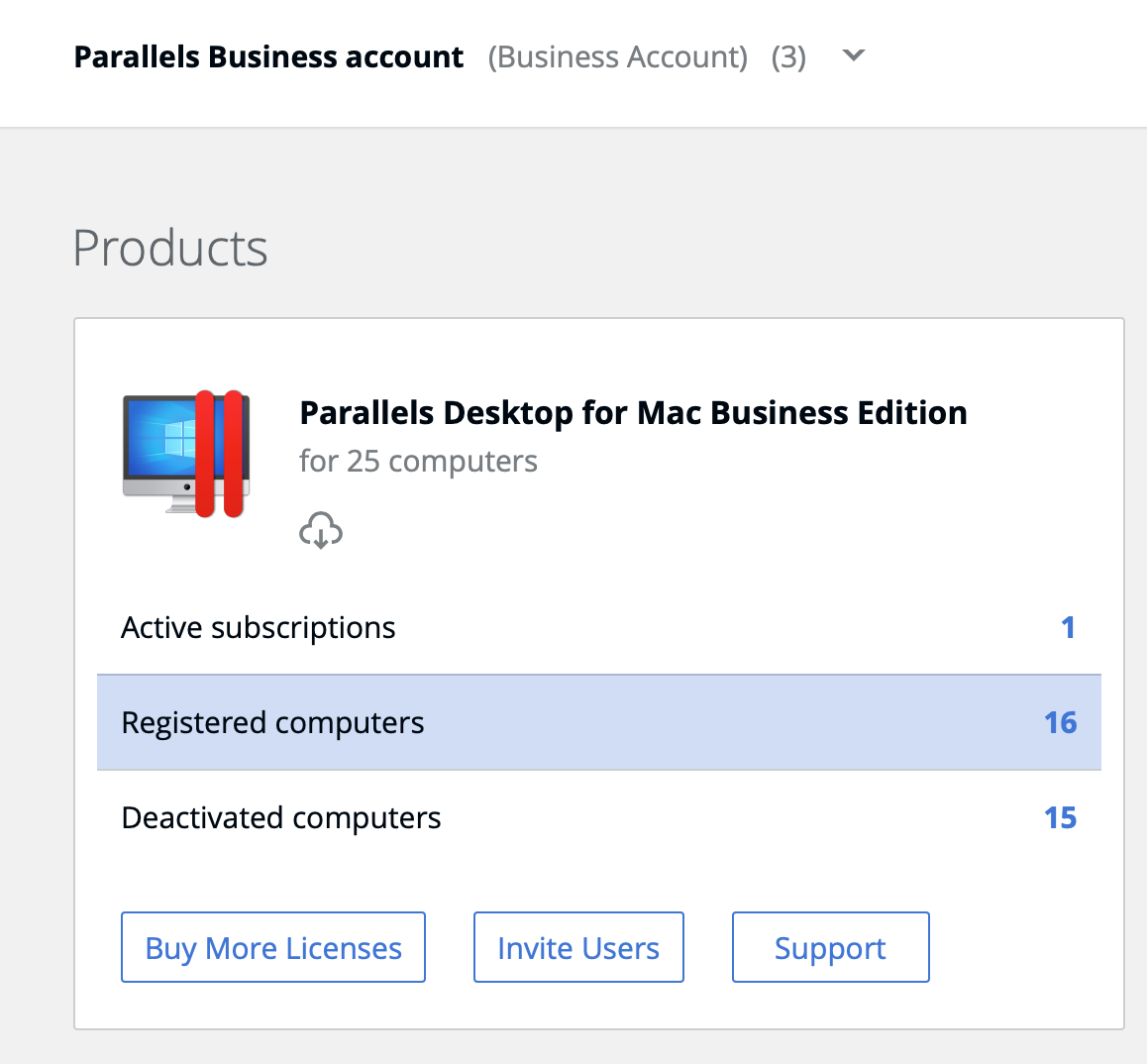Click the (Business Account) type label
The image size is (1147, 1064).
(617, 57)
